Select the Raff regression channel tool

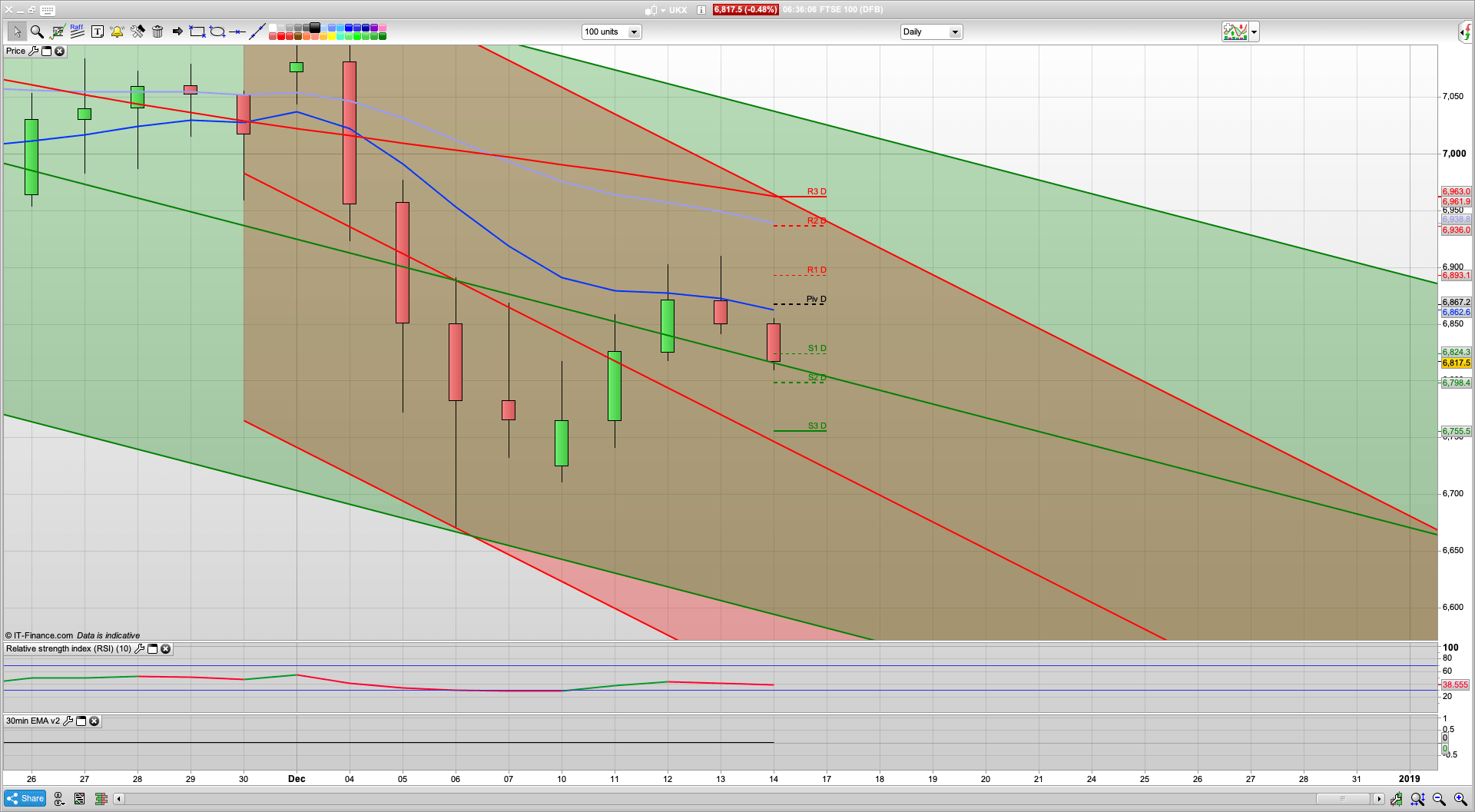(77, 30)
